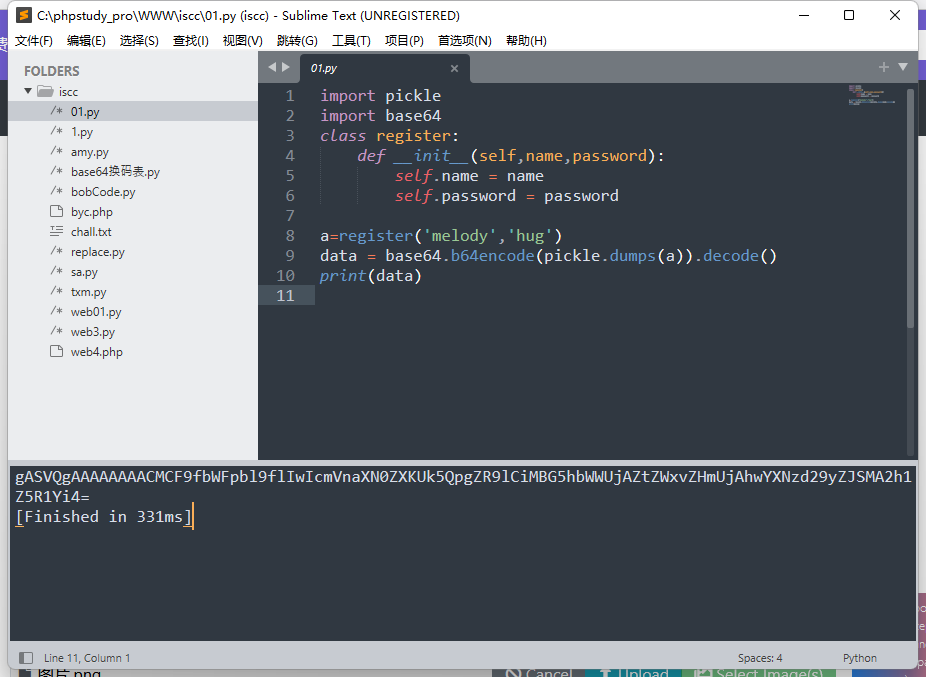Select 01.py in the sidebar
The height and width of the screenshot is (677, 926).
(x=133, y=112)
